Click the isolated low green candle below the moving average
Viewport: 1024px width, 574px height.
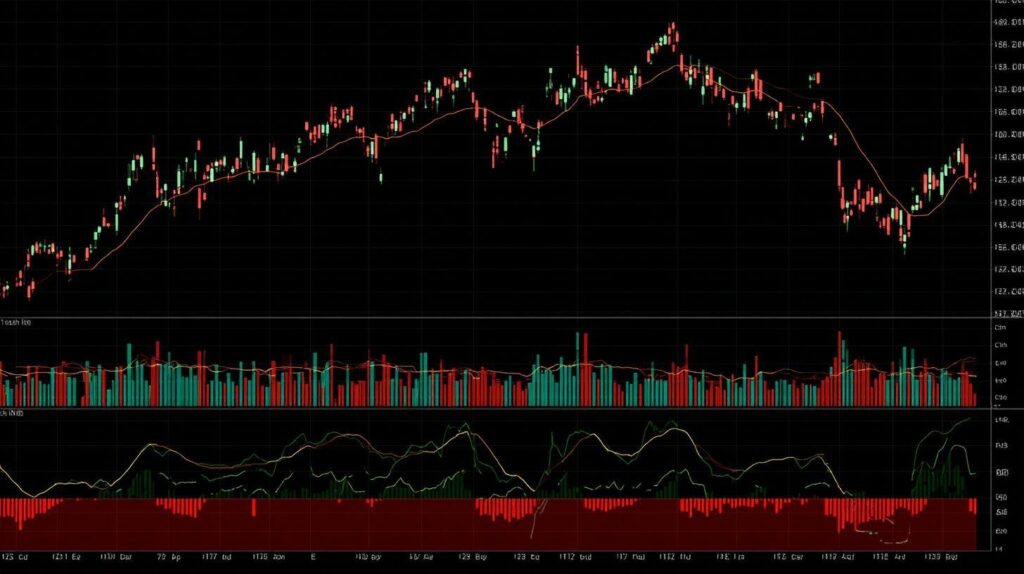(381, 178)
